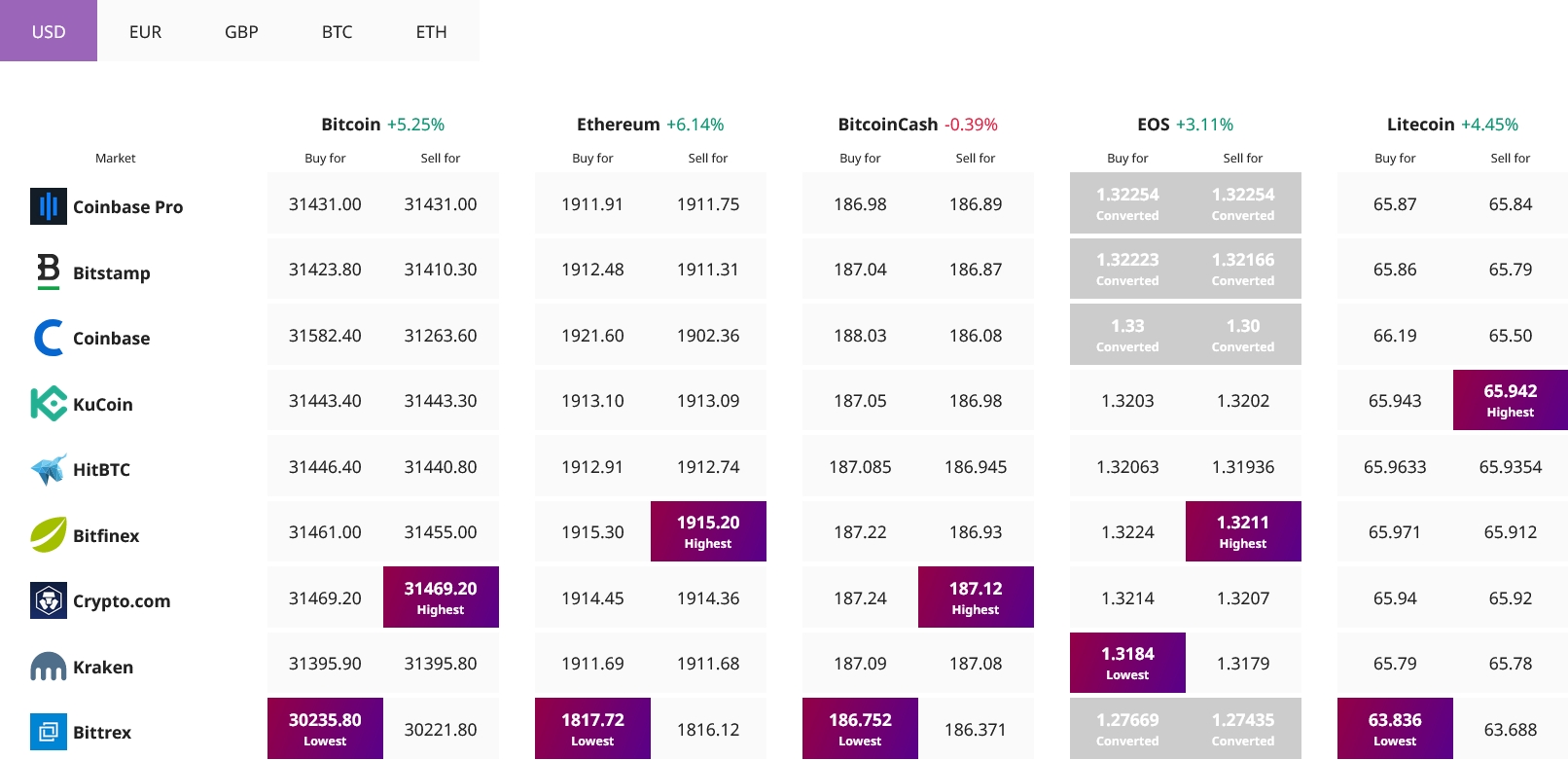Click Coinbase Litecoin buy price 66.19
The width and height of the screenshot is (1568, 760).
pyautogui.click(x=1395, y=335)
